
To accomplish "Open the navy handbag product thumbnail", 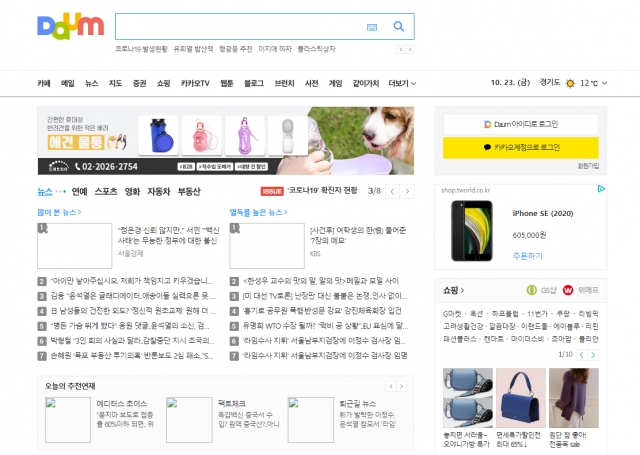I will click(x=521, y=398).
